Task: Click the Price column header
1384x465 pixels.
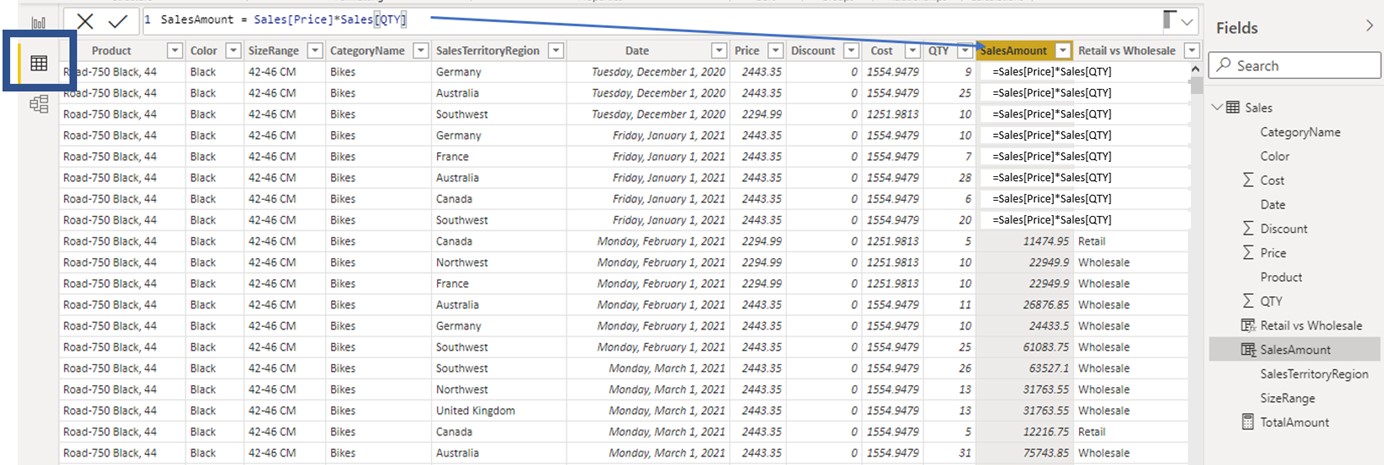Action: tap(746, 51)
